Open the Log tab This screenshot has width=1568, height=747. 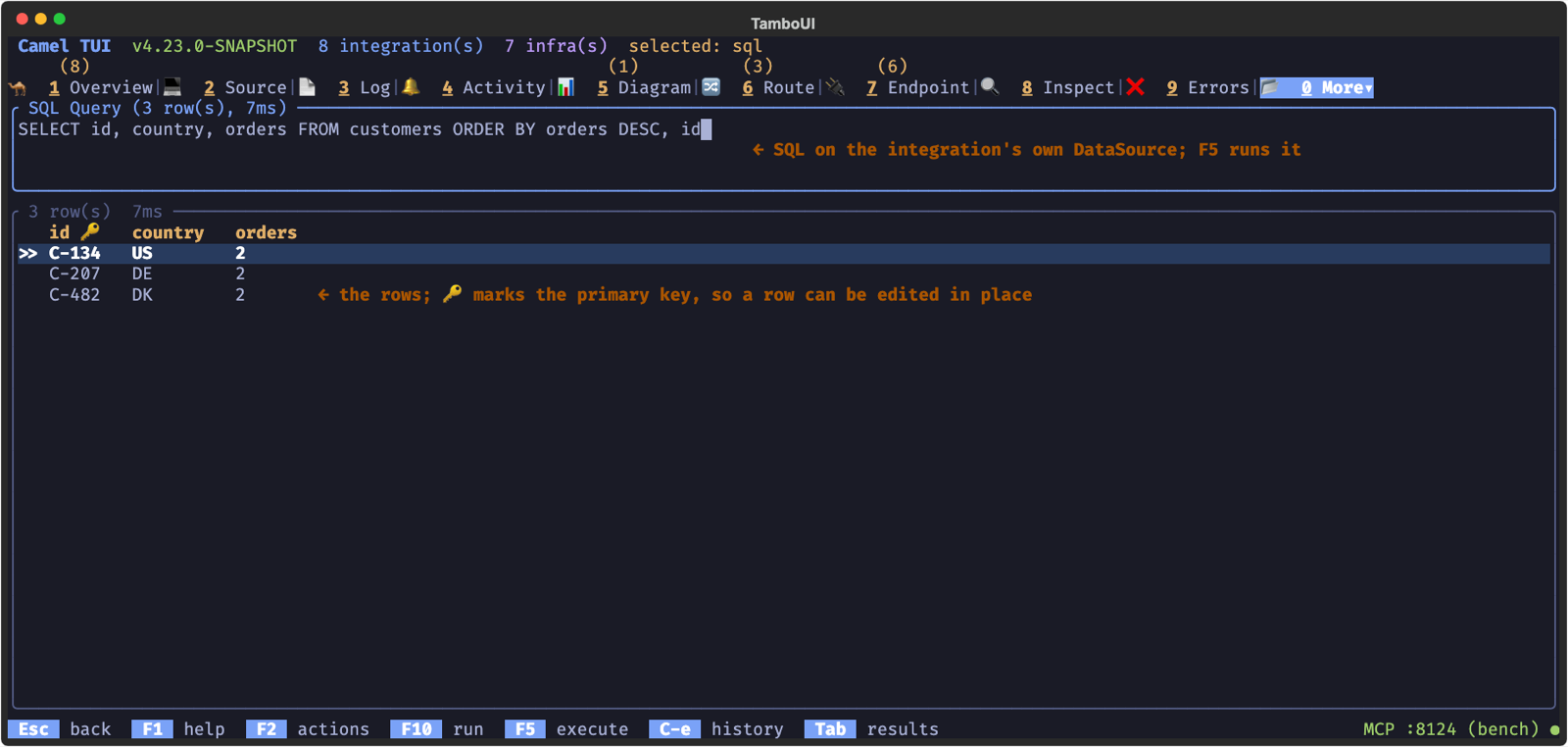click(x=365, y=88)
